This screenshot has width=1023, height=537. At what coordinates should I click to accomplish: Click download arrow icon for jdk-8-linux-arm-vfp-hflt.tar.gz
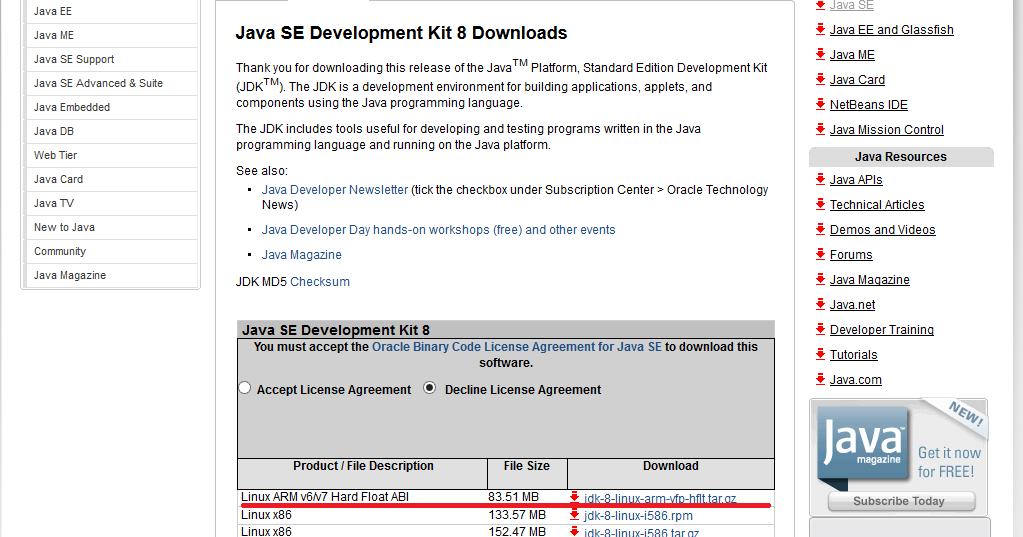[x=574, y=497]
